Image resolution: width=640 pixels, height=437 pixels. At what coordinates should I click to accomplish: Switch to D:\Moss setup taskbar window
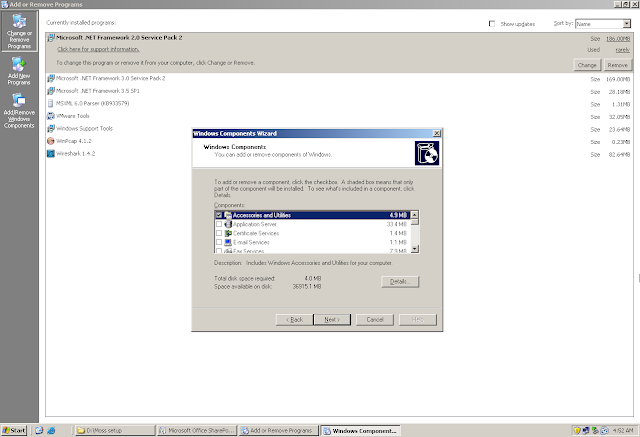tap(115, 430)
